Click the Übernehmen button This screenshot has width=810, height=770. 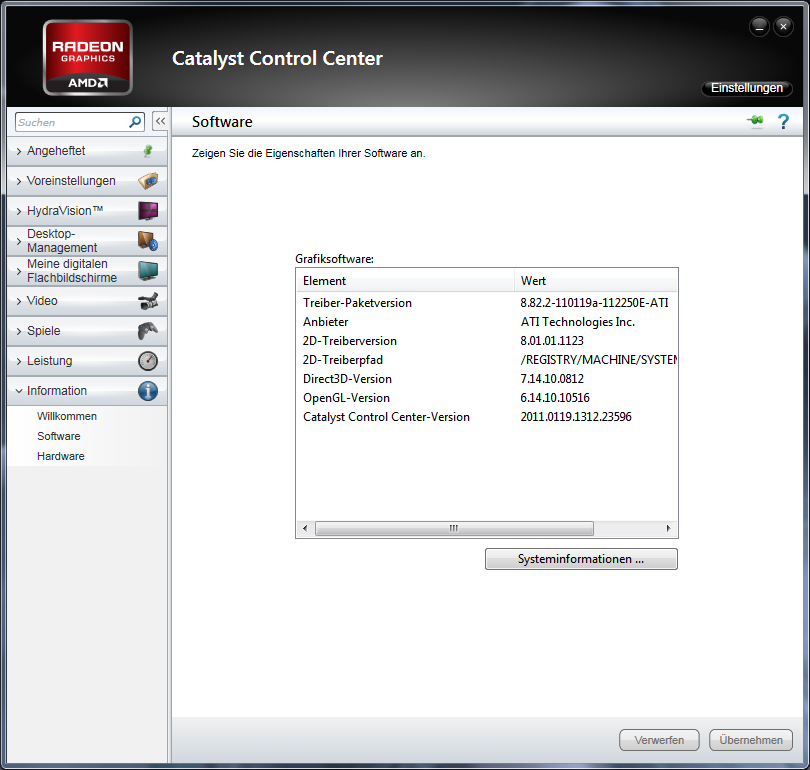pyautogui.click(x=751, y=740)
